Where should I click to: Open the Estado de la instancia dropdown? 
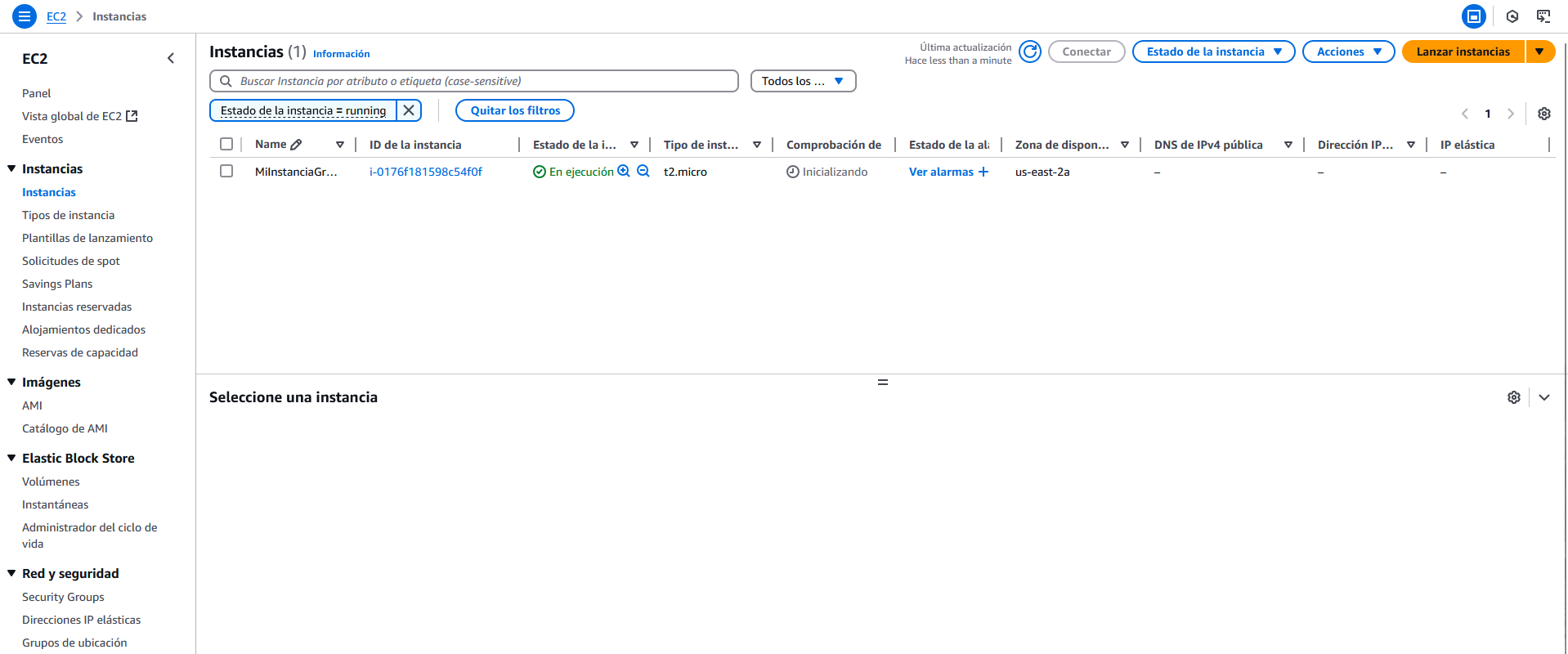1213,52
